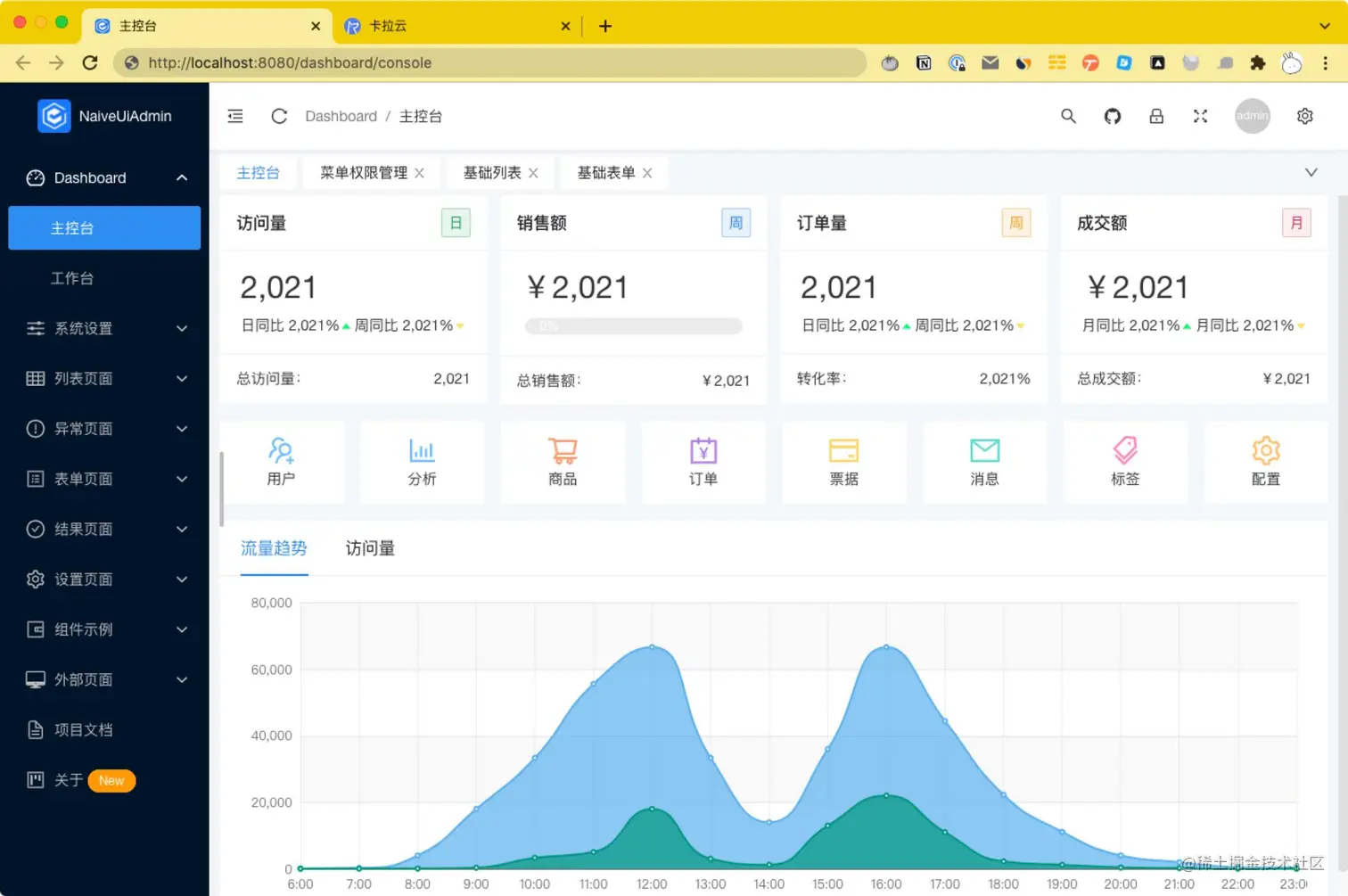Click the 月 badge on 成交额 card
Screen dimensions: 1348x896
1296,223
